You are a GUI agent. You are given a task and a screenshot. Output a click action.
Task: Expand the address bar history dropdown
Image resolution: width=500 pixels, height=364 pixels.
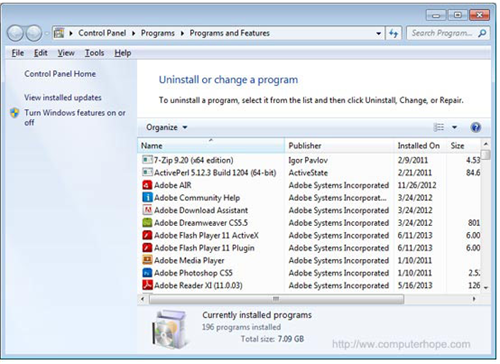pyautogui.click(x=378, y=33)
